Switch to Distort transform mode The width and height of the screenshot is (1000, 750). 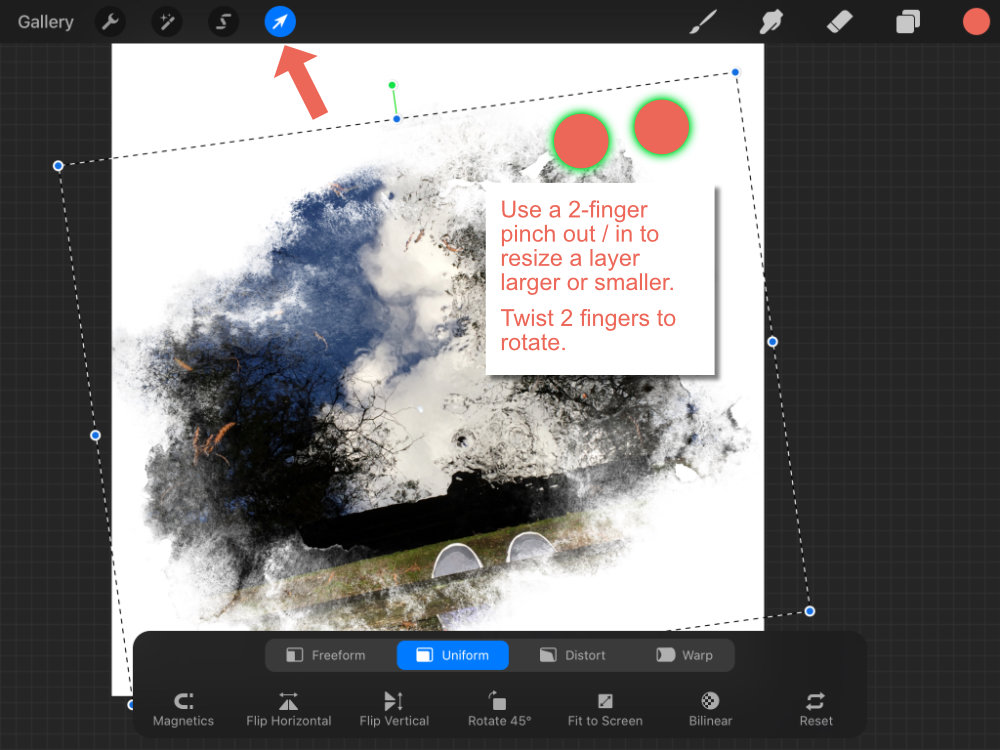[573, 655]
